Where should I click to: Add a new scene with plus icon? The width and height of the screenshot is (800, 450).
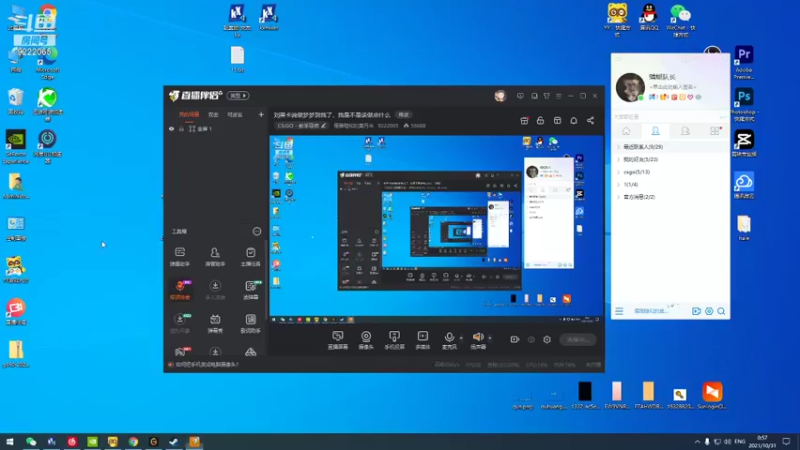pos(261,115)
